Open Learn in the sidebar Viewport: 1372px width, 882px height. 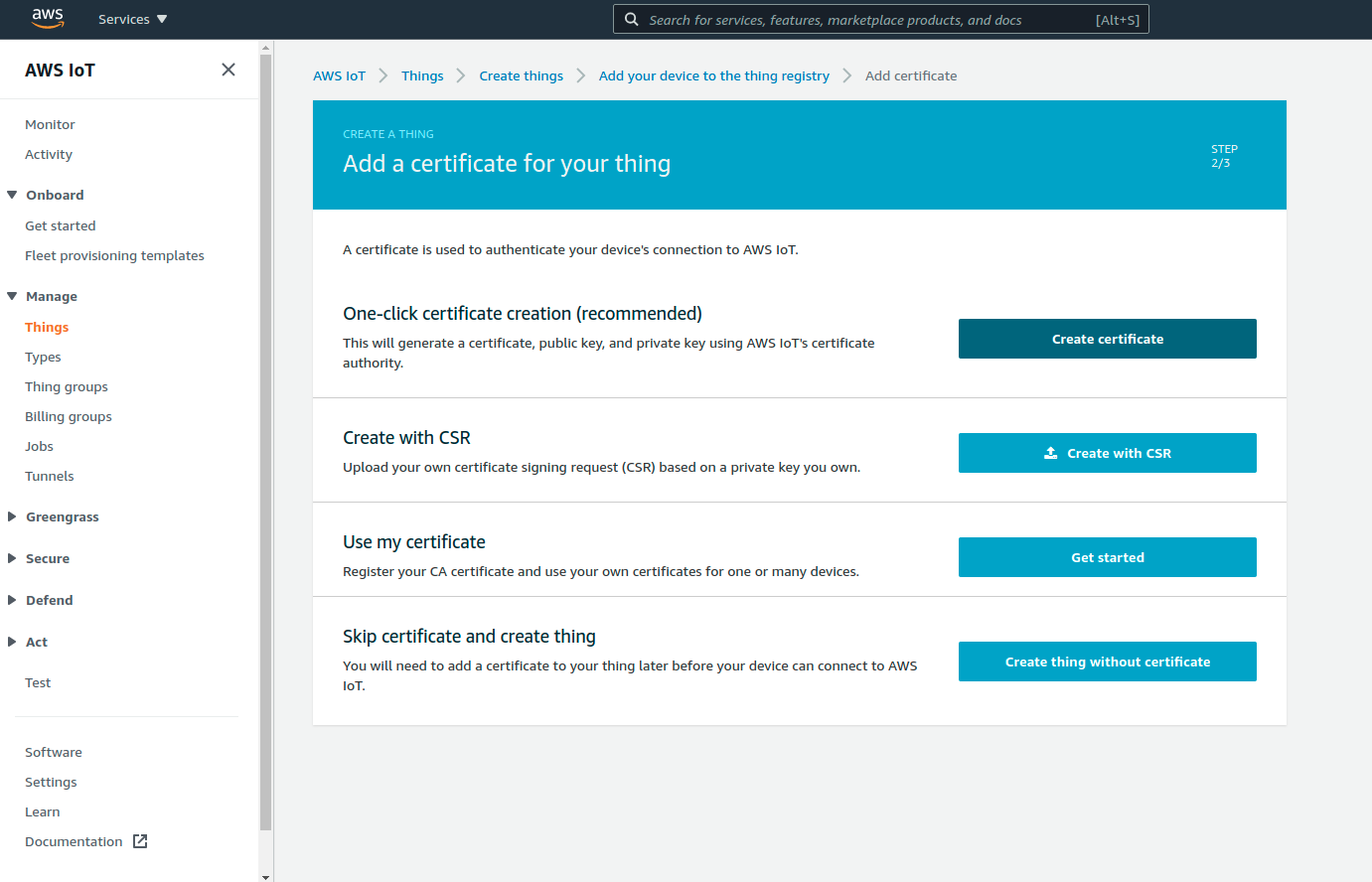(43, 811)
